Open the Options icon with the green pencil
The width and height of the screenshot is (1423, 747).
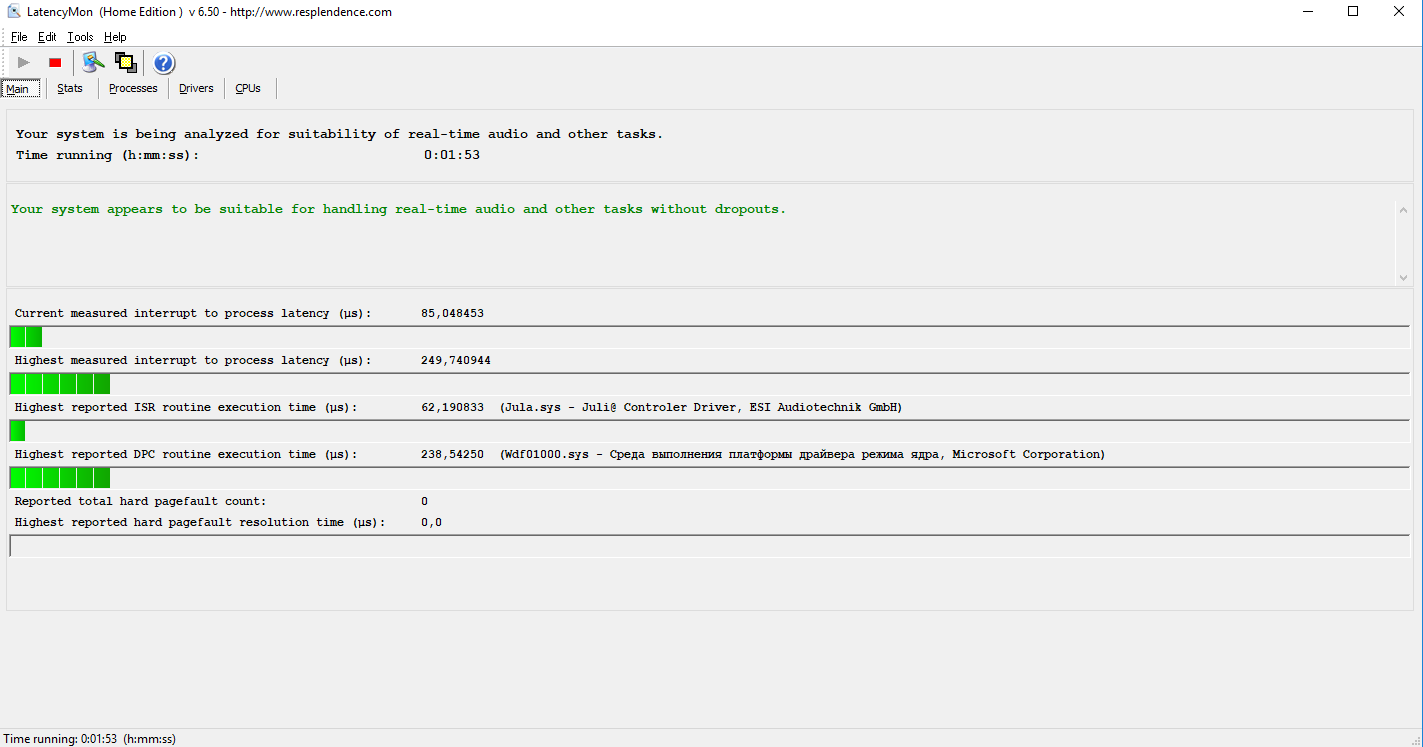click(93, 63)
